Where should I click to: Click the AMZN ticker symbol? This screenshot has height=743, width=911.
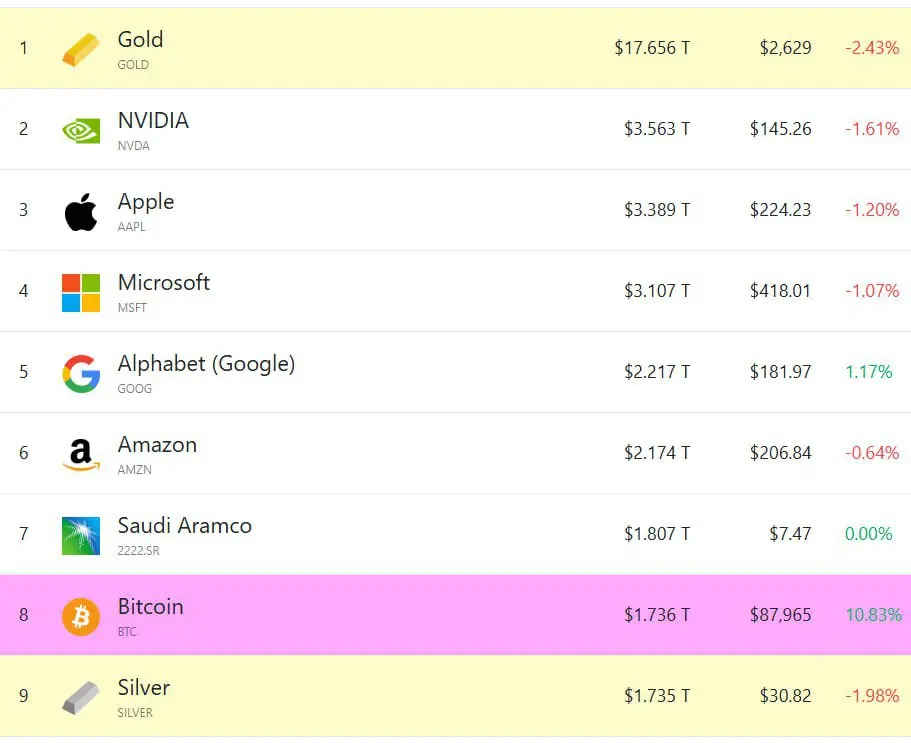tap(135, 469)
